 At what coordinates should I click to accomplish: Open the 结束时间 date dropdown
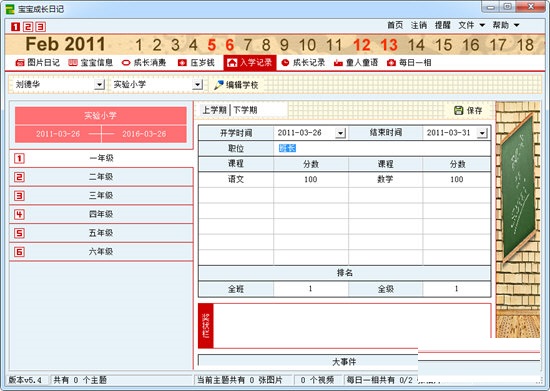[x=482, y=133]
